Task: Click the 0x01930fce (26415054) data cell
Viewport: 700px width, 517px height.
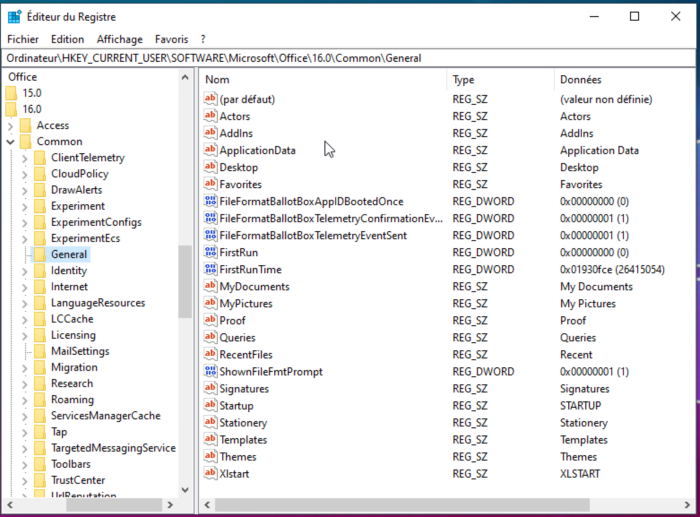Action: tap(612, 270)
